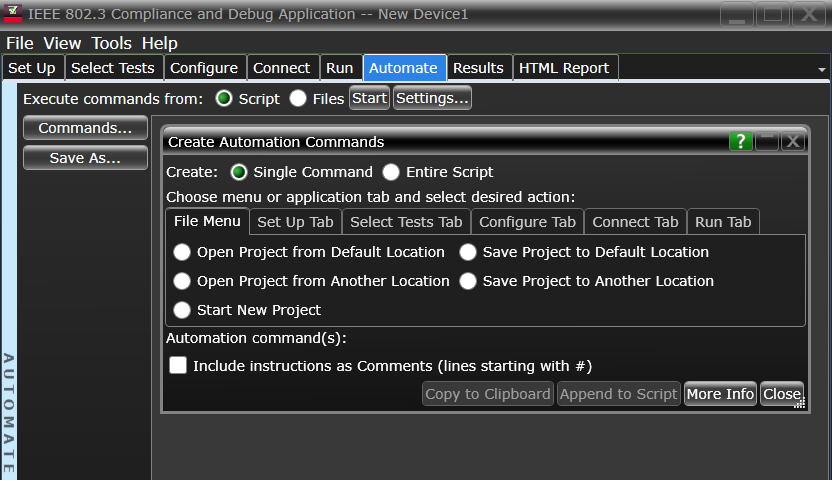Select the Configure Tab sub-tab
Viewport: 832px width, 480px height.
coord(527,222)
